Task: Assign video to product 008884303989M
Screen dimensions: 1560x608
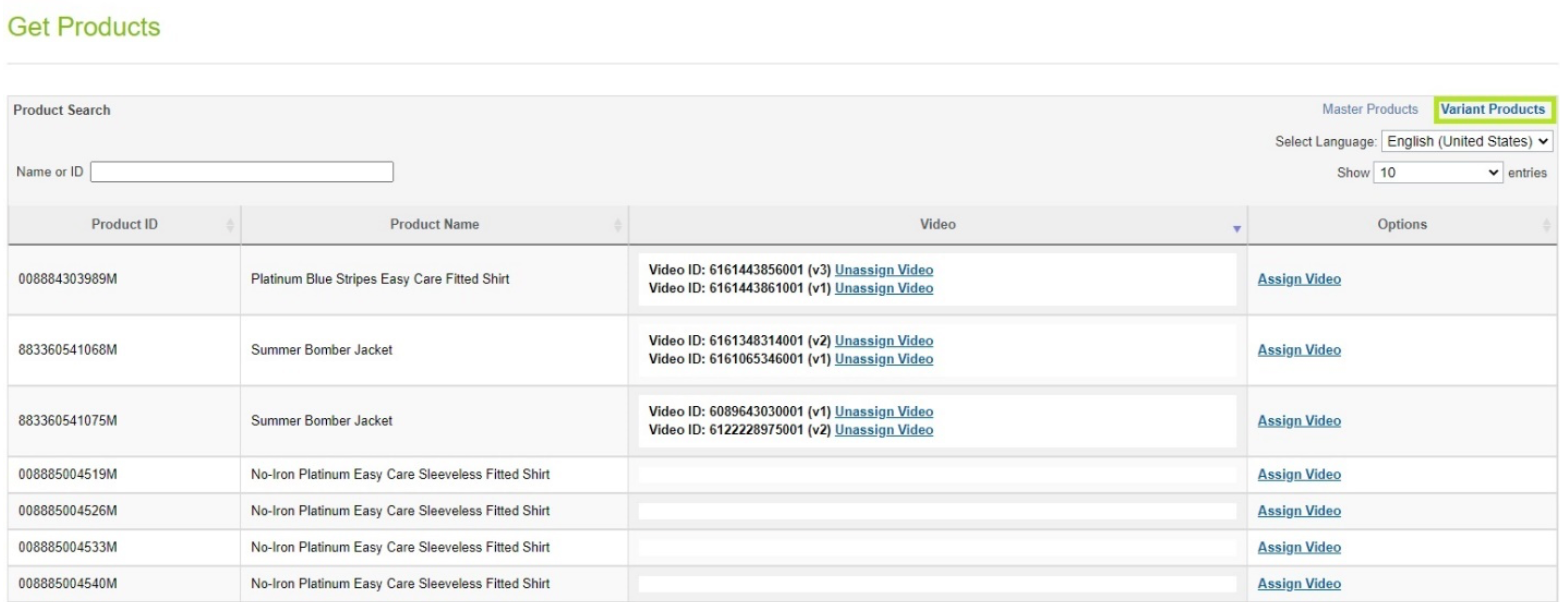Action: [x=1298, y=279]
